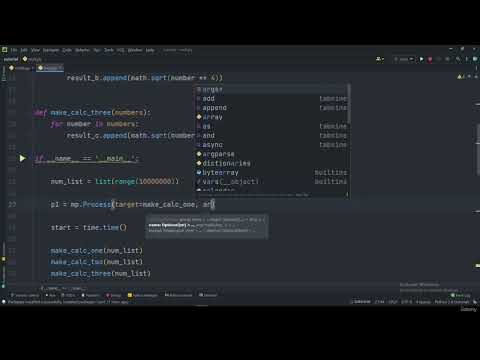Image resolution: width=480 pixels, height=360 pixels.
Task: Click the caret position indicator in the status bar
Action: [379, 302]
